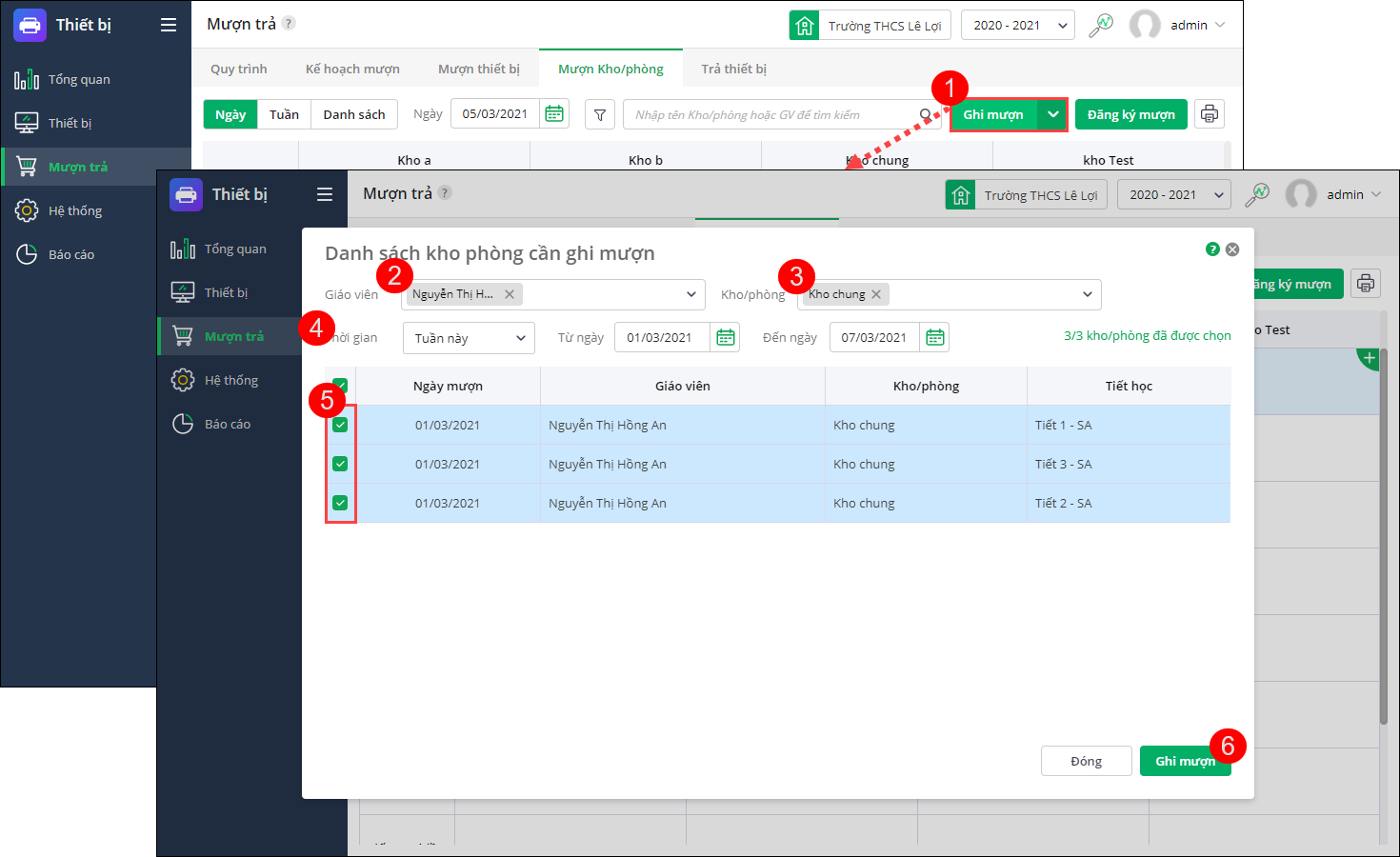Open calendar picker beside date 05/03/2021

coord(554,114)
